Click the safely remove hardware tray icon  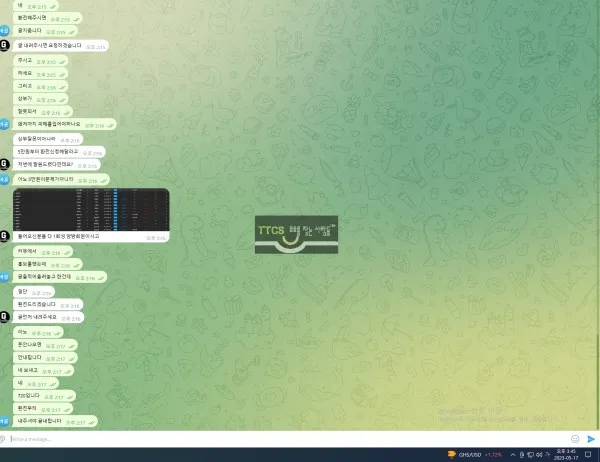click(x=522, y=455)
